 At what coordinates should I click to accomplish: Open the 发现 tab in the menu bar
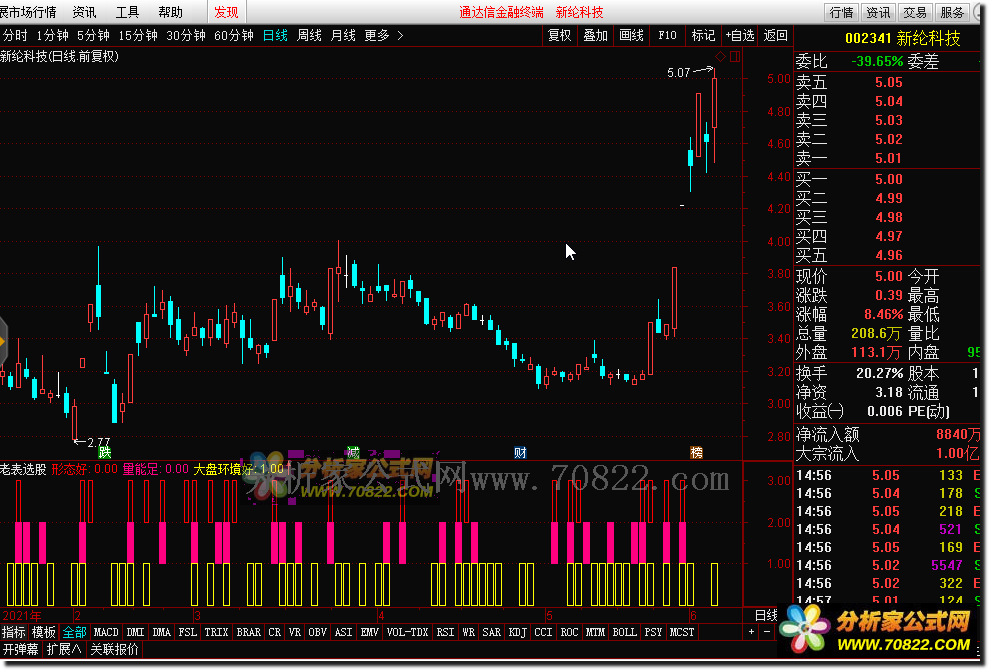coord(226,12)
